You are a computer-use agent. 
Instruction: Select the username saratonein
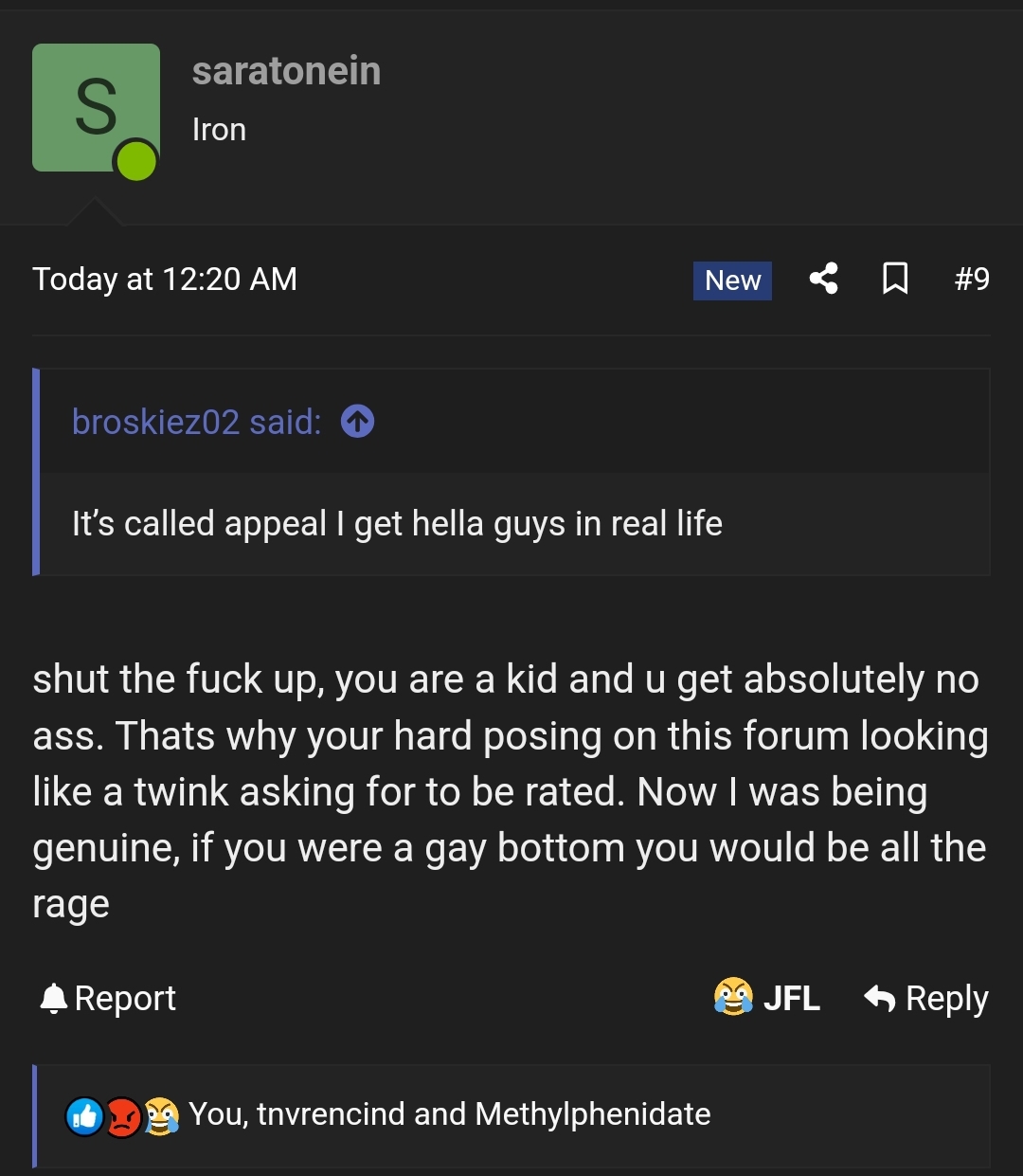coord(287,70)
